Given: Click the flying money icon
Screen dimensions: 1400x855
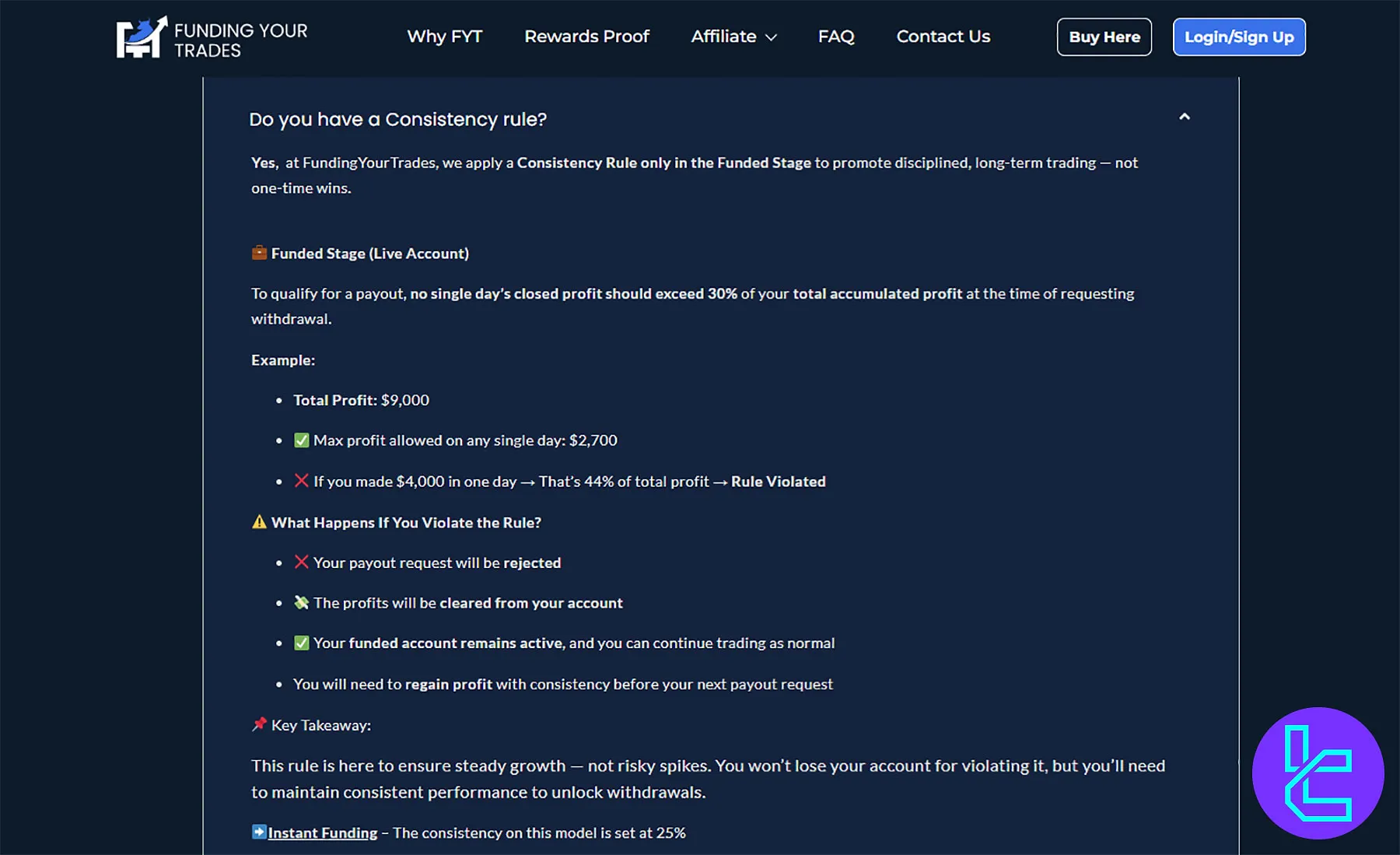Looking at the screenshot, I should coord(301,602).
